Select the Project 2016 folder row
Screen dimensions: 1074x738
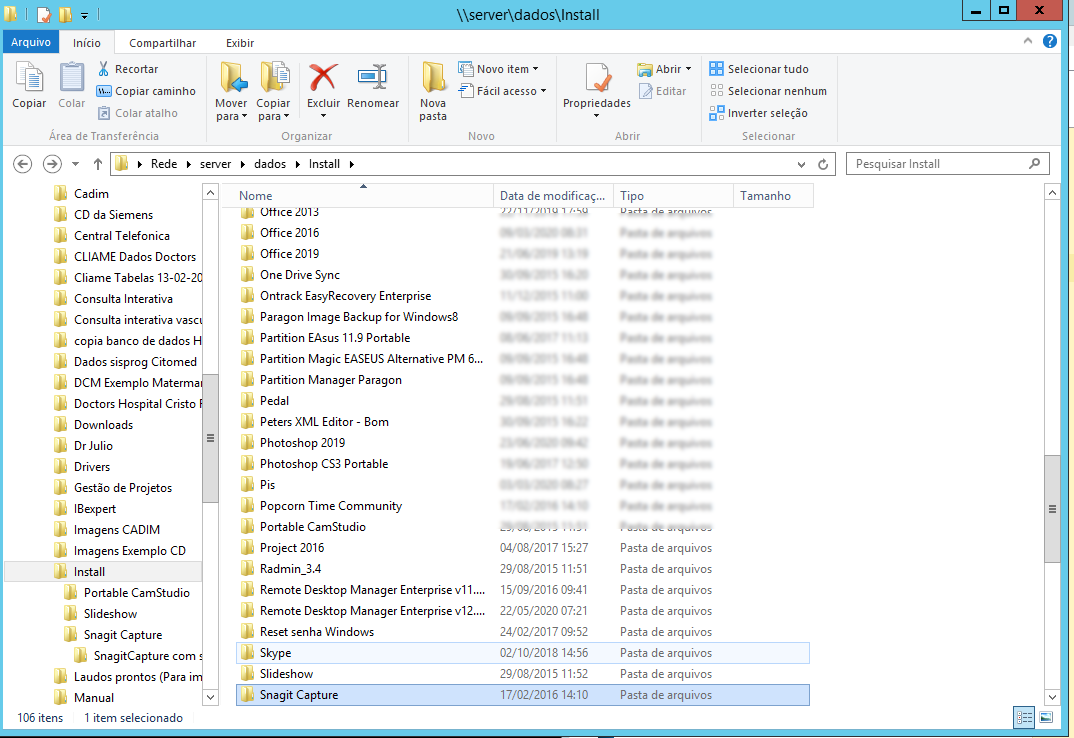coord(523,548)
